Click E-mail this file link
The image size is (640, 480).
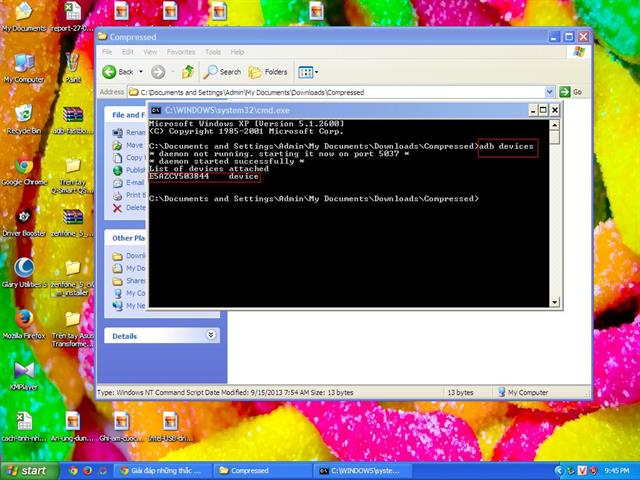[x=129, y=182]
